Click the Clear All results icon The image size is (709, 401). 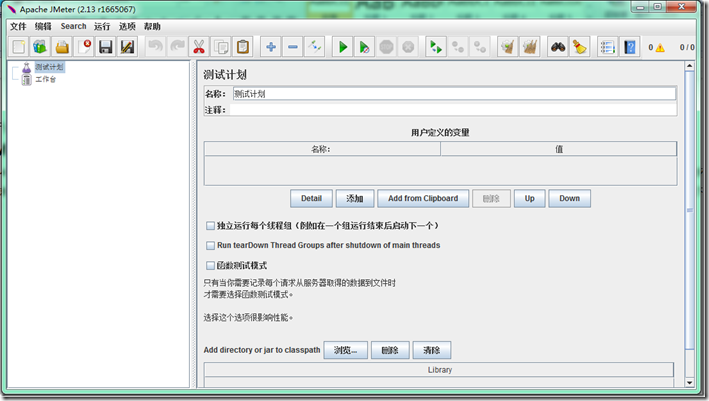click(529, 47)
